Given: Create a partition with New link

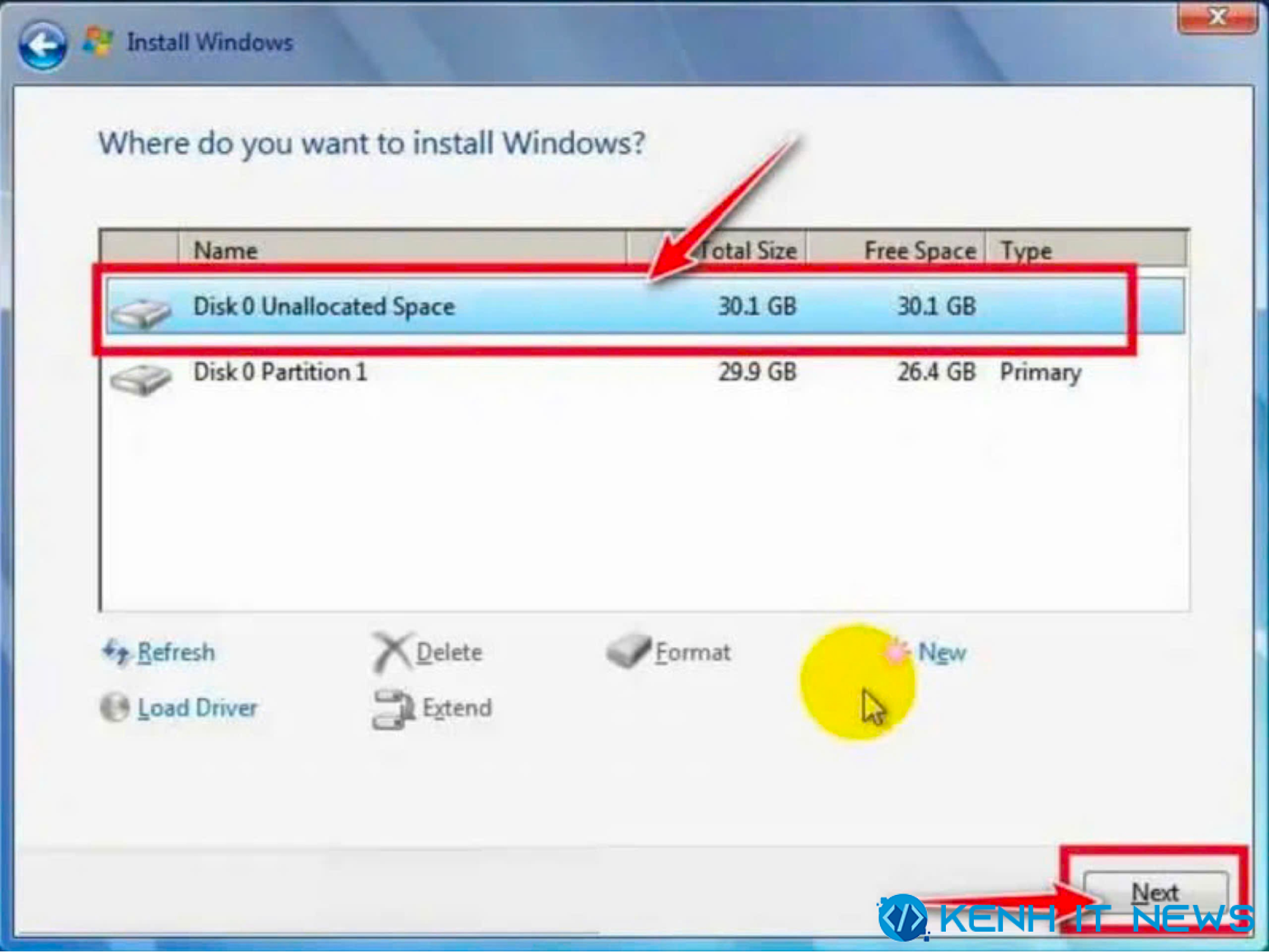Looking at the screenshot, I should [x=942, y=652].
